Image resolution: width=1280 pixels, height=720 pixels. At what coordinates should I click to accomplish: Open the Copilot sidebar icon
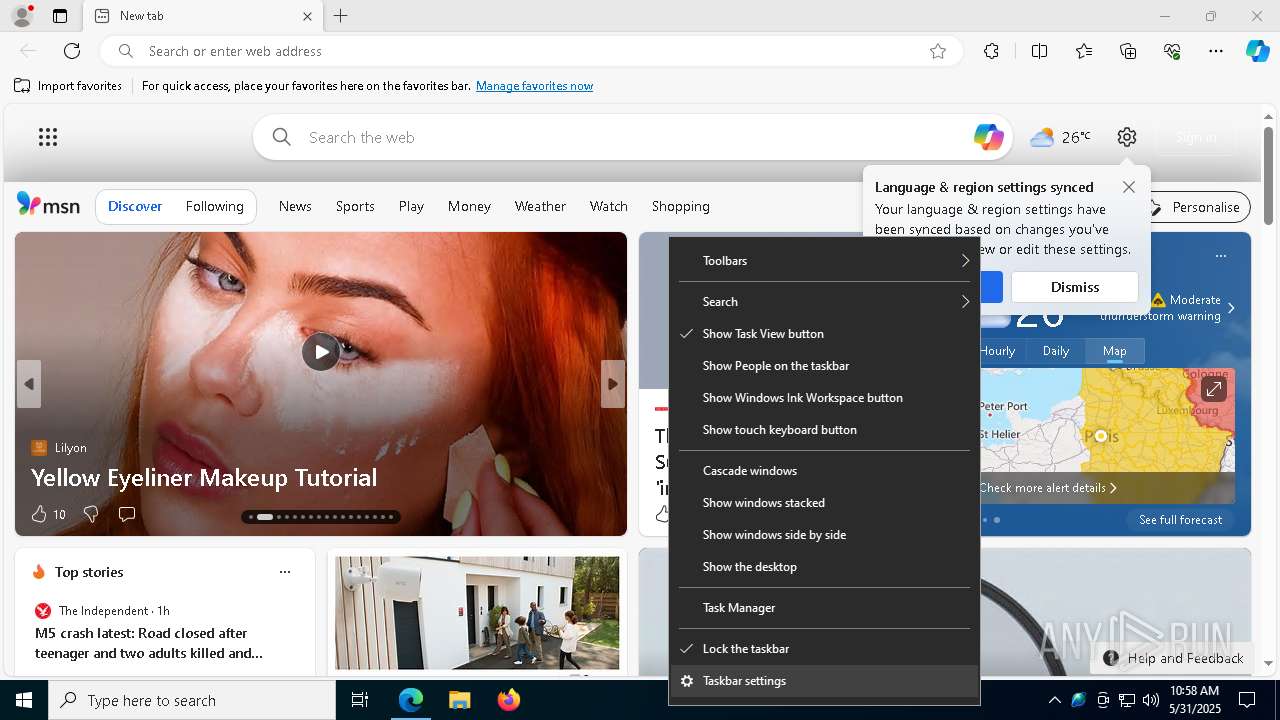click(1257, 51)
